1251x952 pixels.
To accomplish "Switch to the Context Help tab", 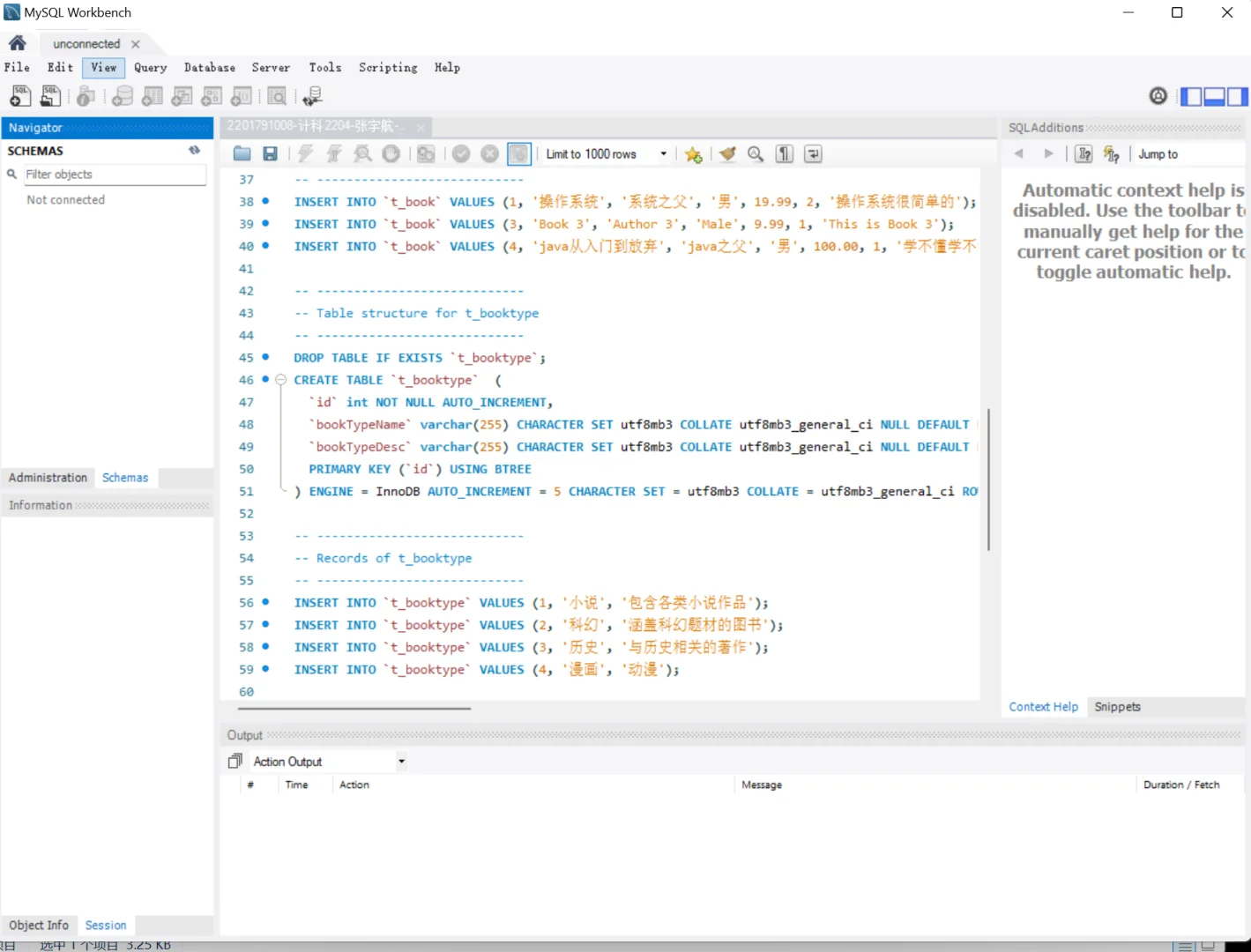I will coord(1044,707).
